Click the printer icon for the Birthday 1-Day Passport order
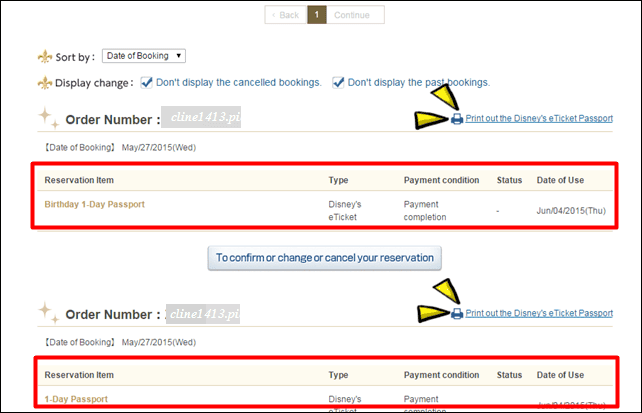642x413 pixels. click(x=457, y=119)
